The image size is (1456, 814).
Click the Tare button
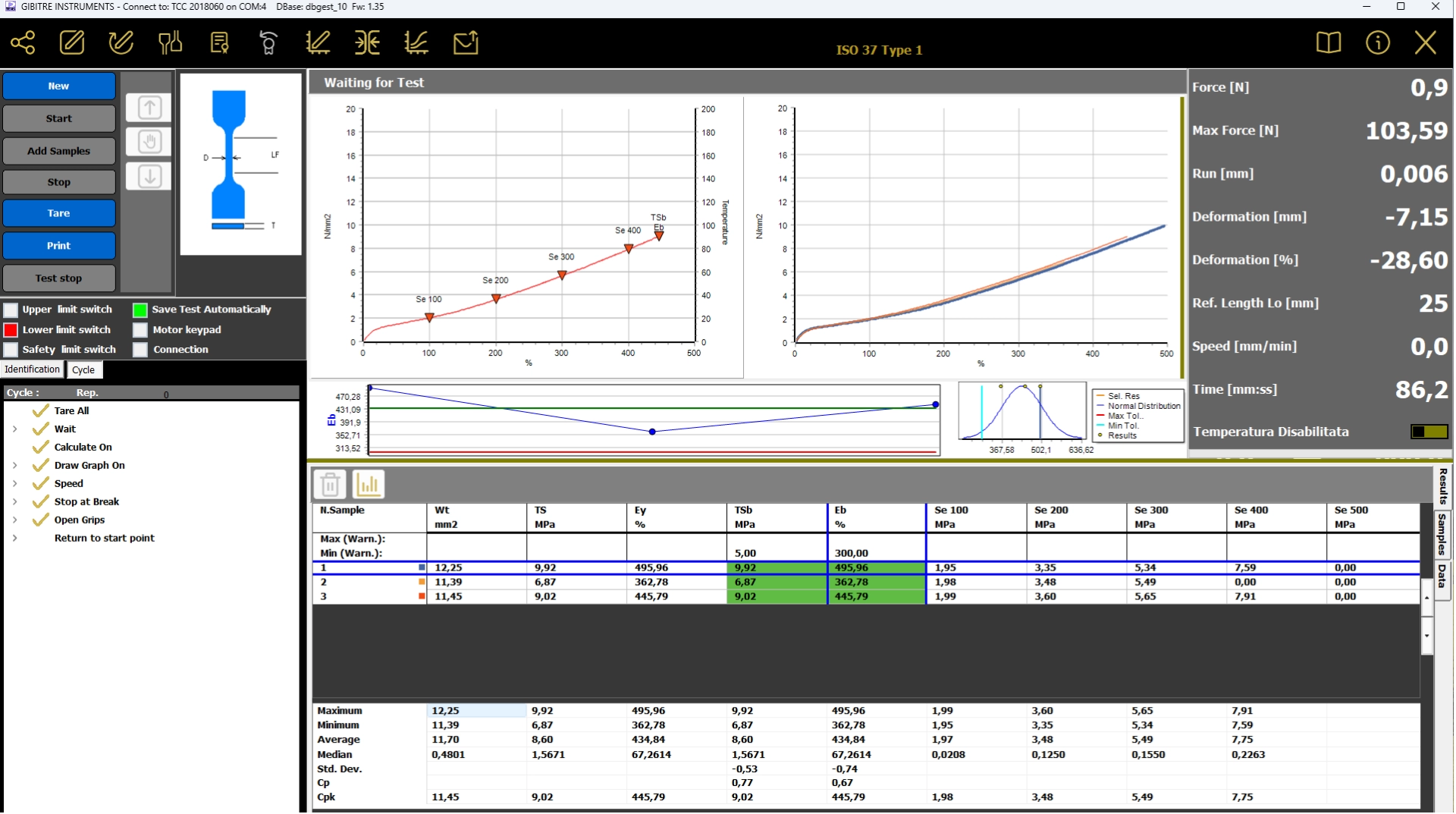(x=59, y=214)
